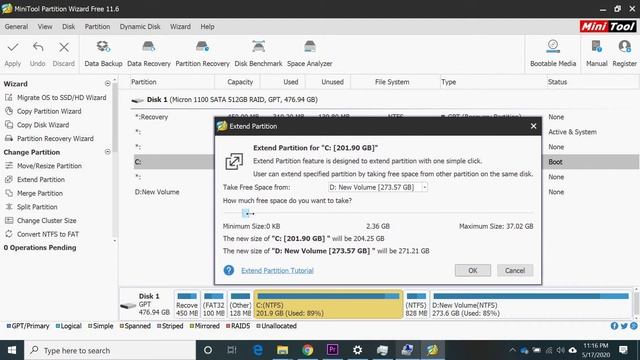Click in Type here to search box

click(x=110, y=350)
